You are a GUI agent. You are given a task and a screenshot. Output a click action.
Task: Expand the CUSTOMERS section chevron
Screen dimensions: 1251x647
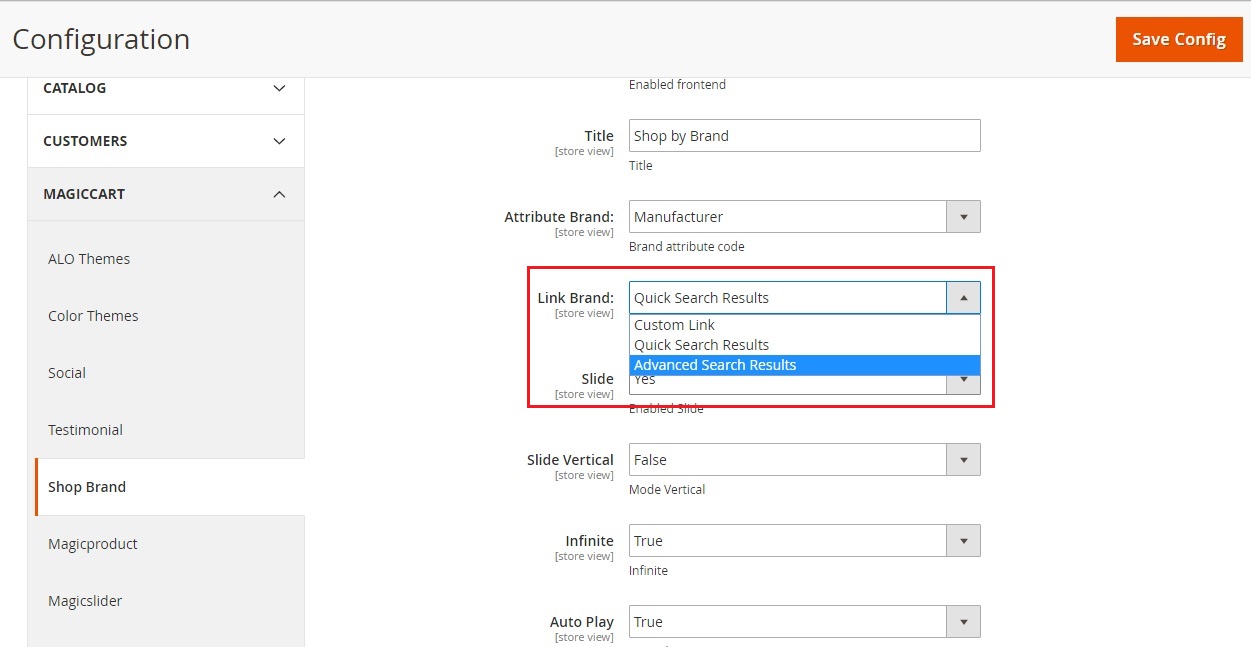coord(279,141)
